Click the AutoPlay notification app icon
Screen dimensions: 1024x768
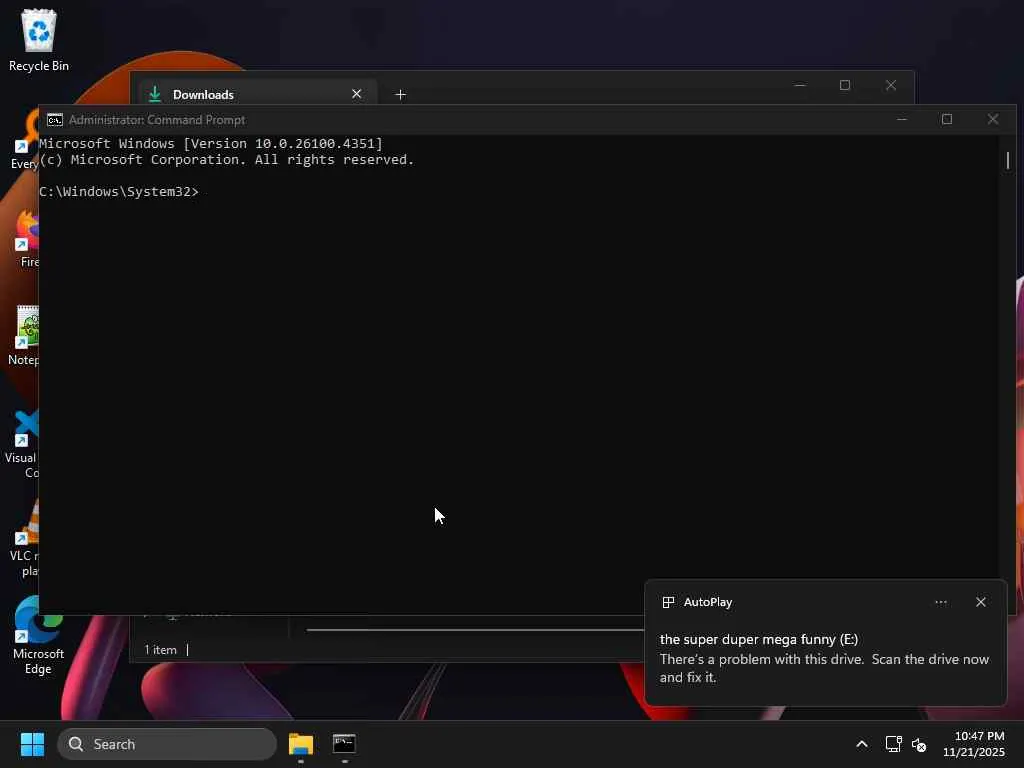pyautogui.click(x=668, y=602)
